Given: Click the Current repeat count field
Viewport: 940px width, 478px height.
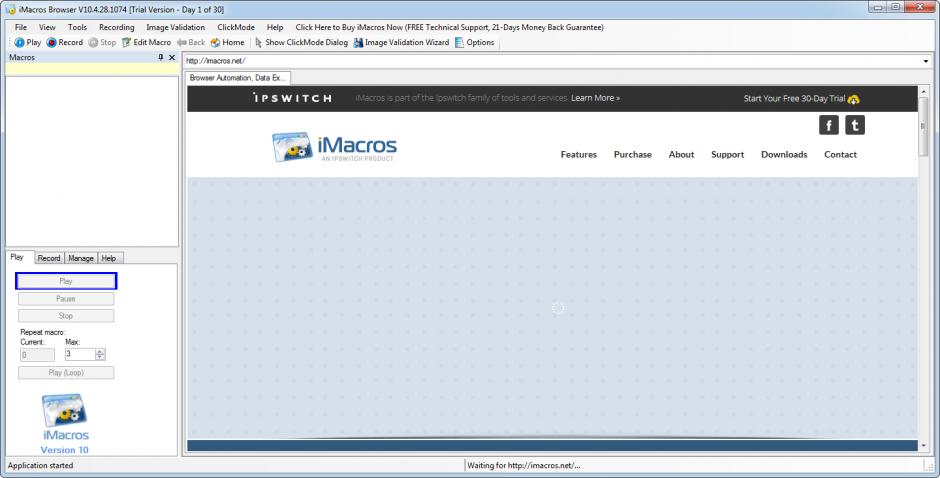Looking at the screenshot, I should 37,355.
